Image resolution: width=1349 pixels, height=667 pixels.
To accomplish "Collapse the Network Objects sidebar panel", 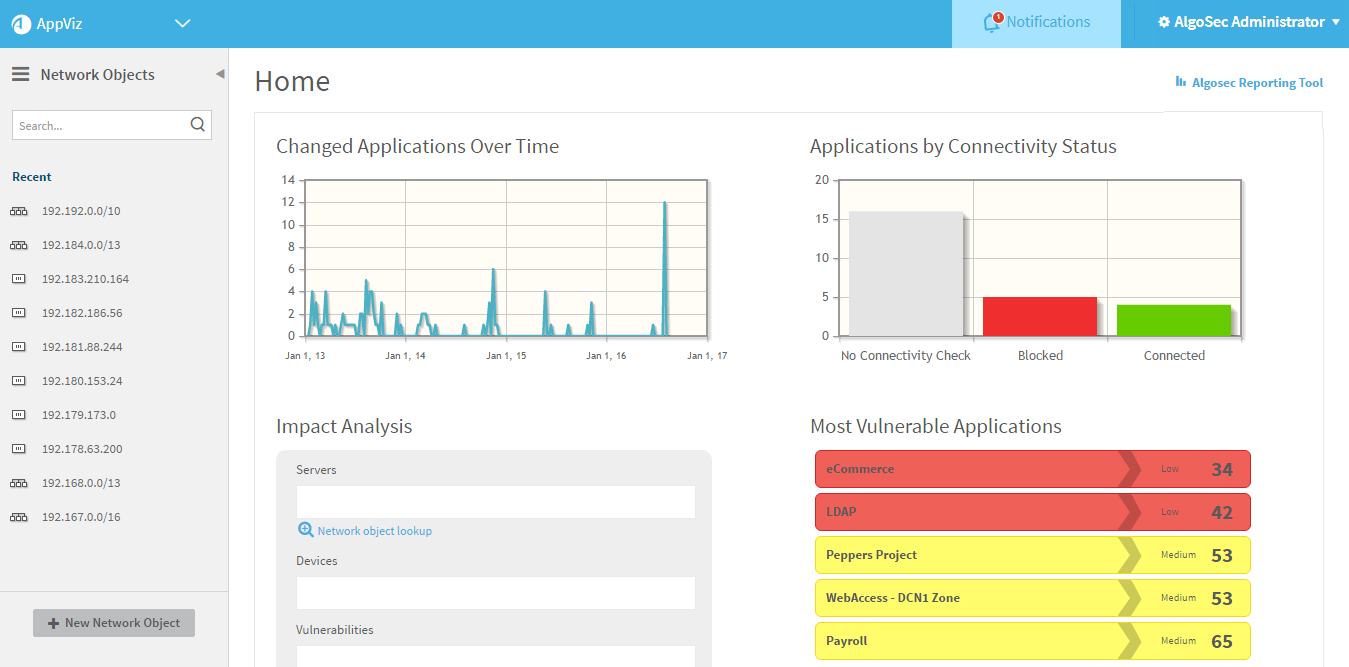I will (220, 74).
